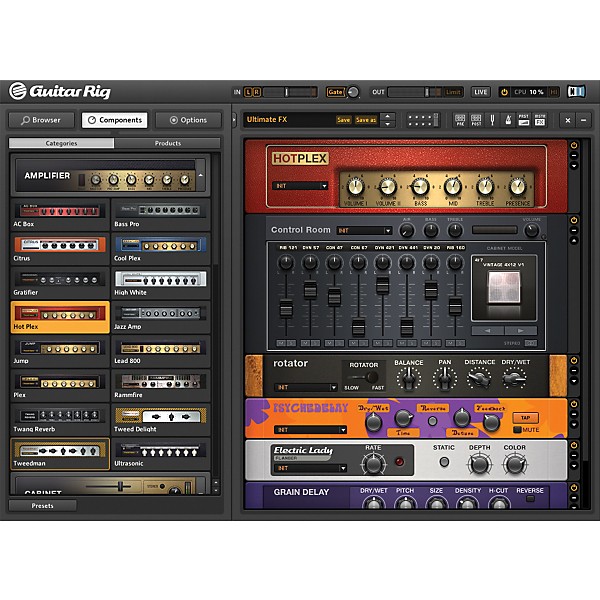Screen dimensions: 600x600
Task: Toggle power for the Rotator module
Action: click(574, 361)
